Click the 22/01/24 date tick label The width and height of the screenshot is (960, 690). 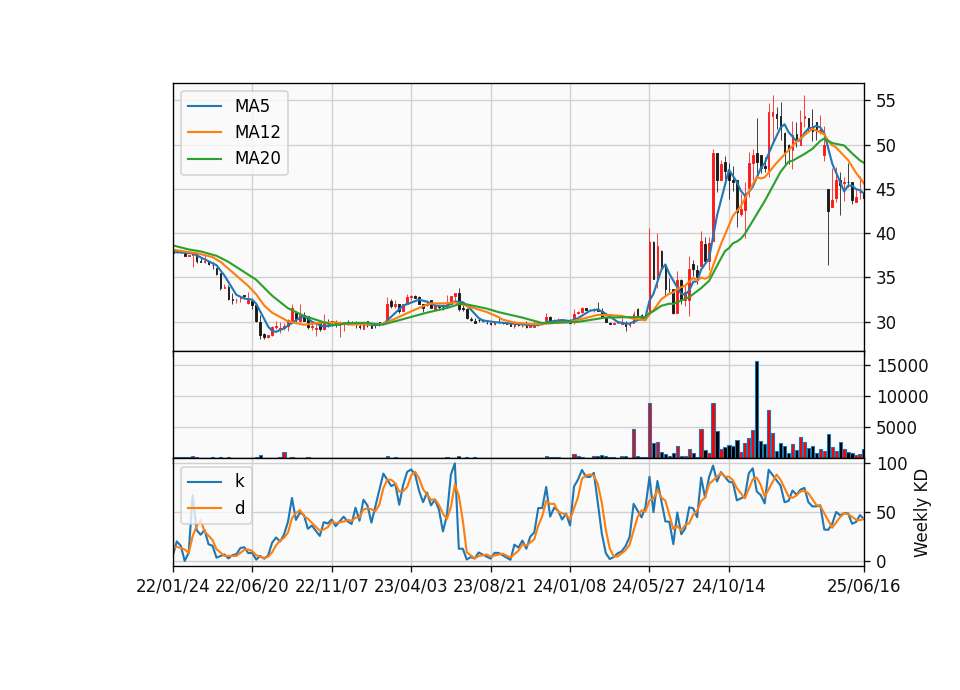click(173, 586)
